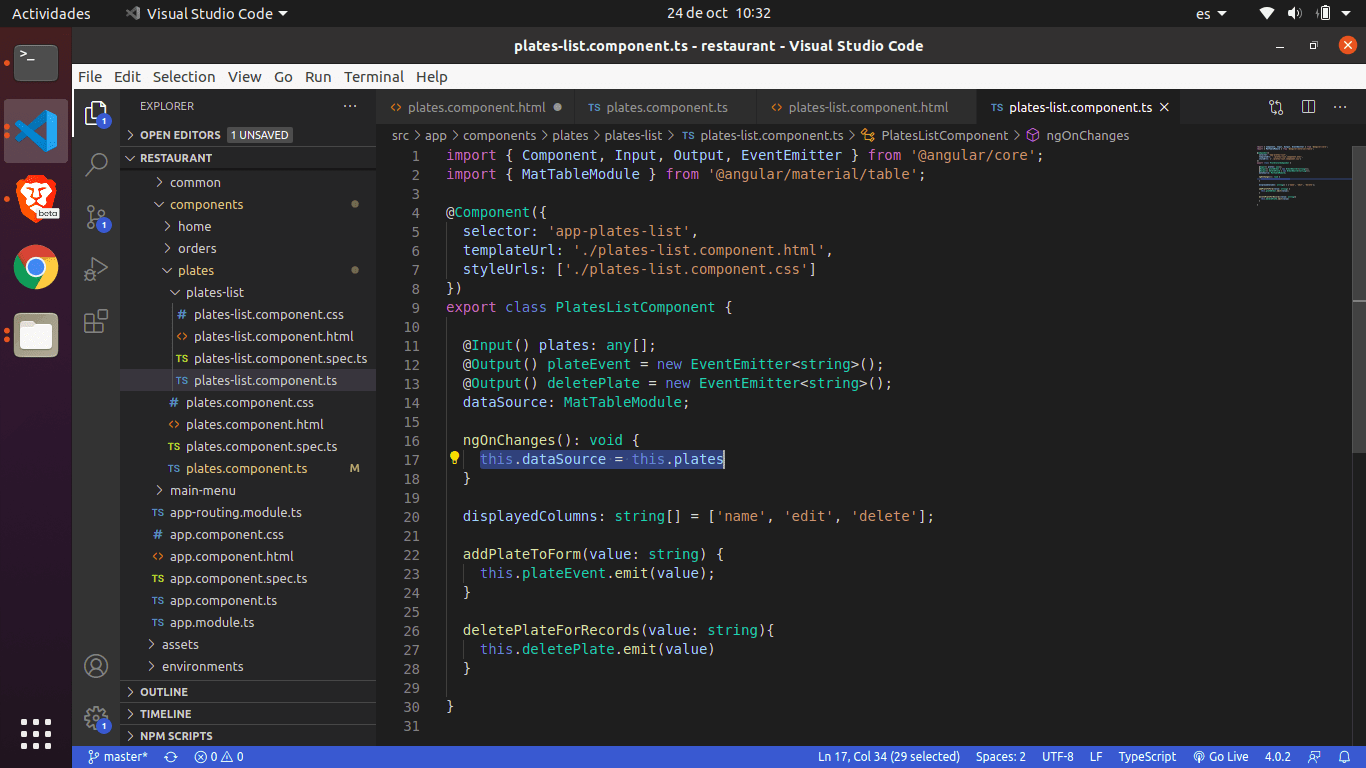Open the Search view in activity bar
This screenshot has width=1366, height=768.
(96, 165)
